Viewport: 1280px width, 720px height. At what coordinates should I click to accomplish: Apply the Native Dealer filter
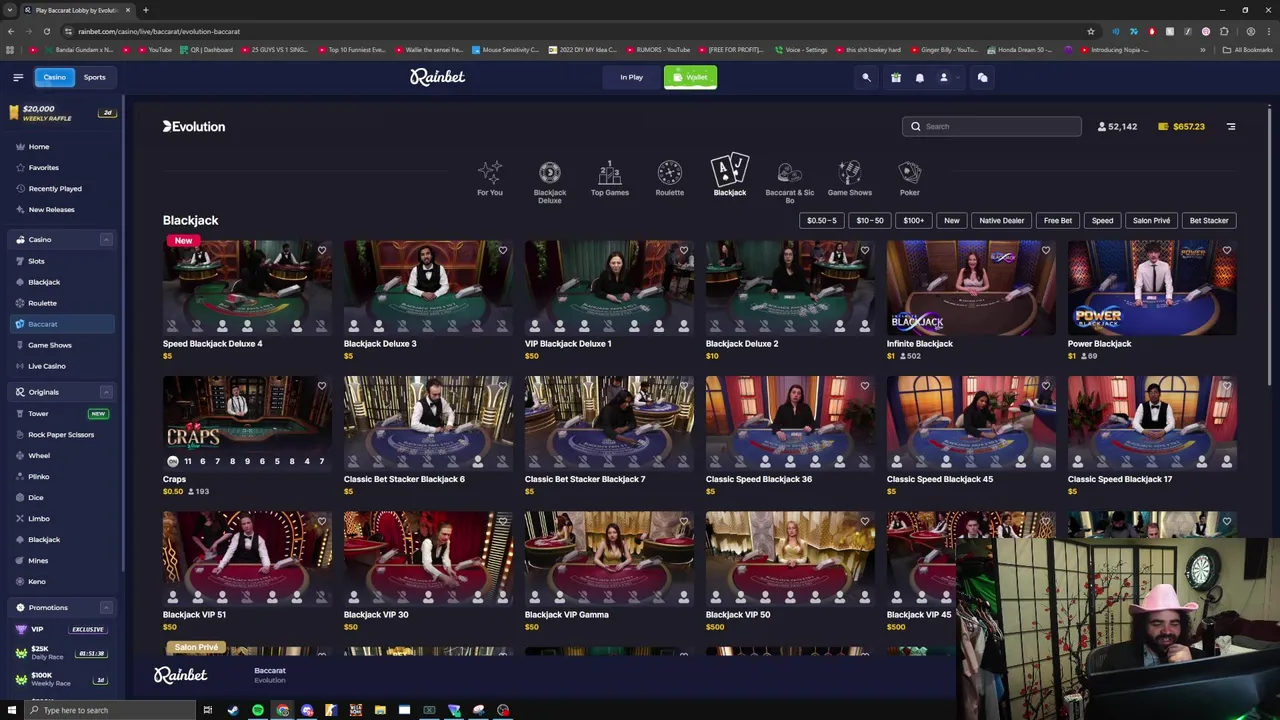pos(1002,220)
